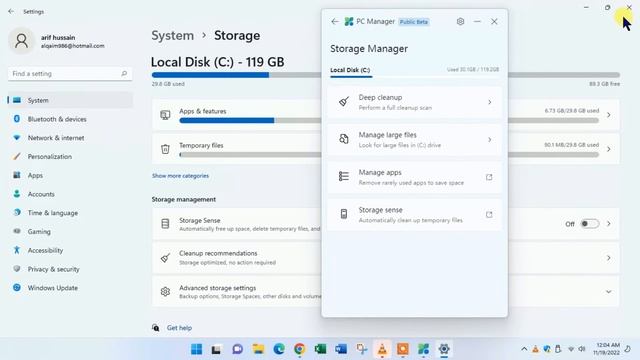Open Deep cleanup chevron arrow
This screenshot has width=640, height=360.
click(489, 102)
